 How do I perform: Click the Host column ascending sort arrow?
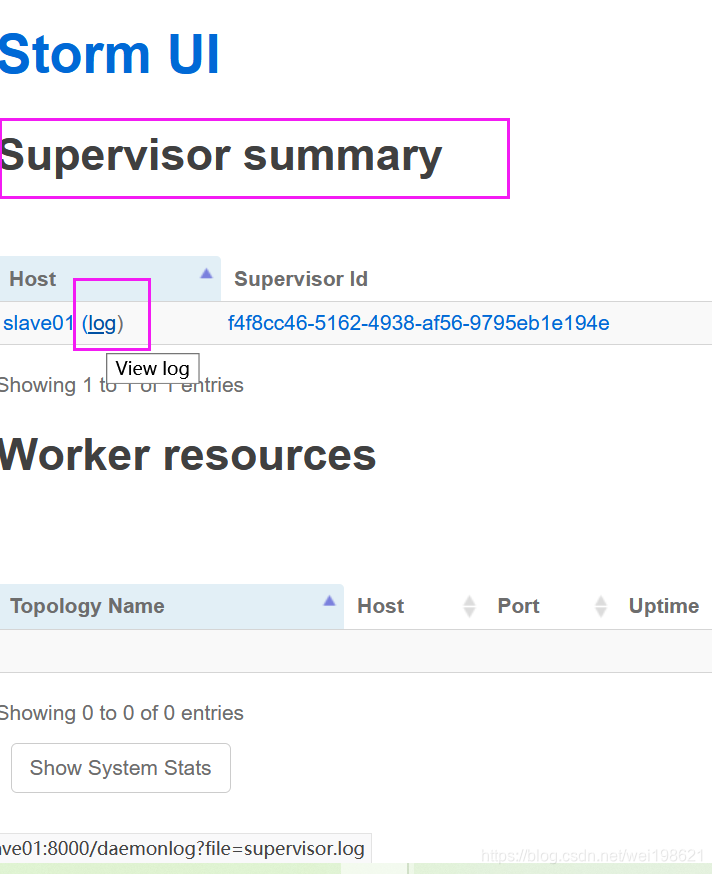206,273
